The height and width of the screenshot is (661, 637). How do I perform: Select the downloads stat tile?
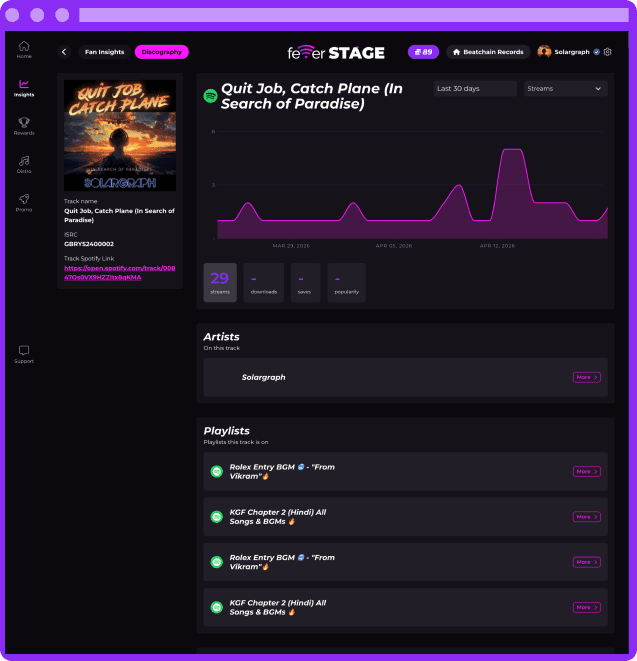pyautogui.click(x=263, y=282)
